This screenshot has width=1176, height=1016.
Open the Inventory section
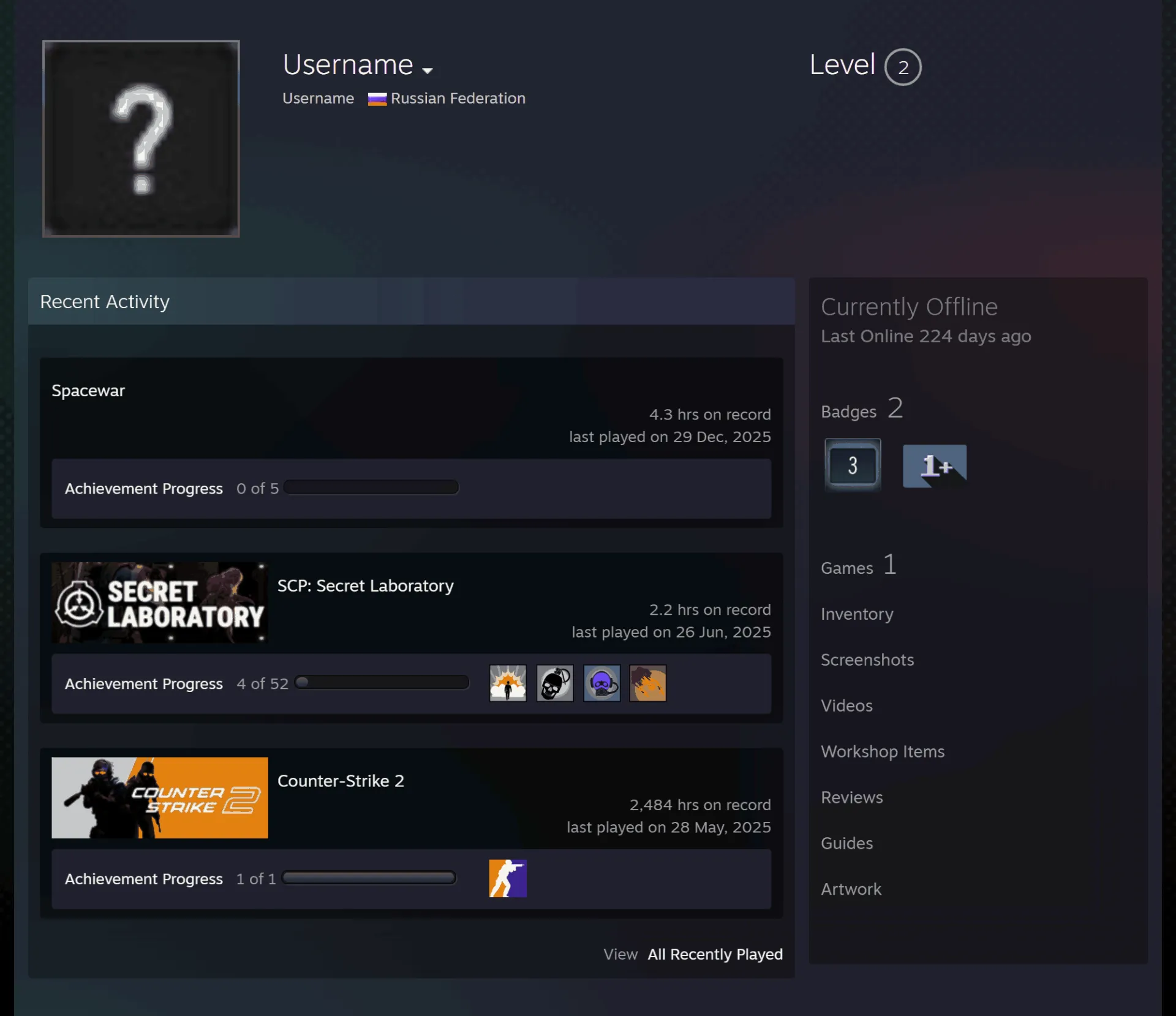pyautogui.click(x=857, y=614)
